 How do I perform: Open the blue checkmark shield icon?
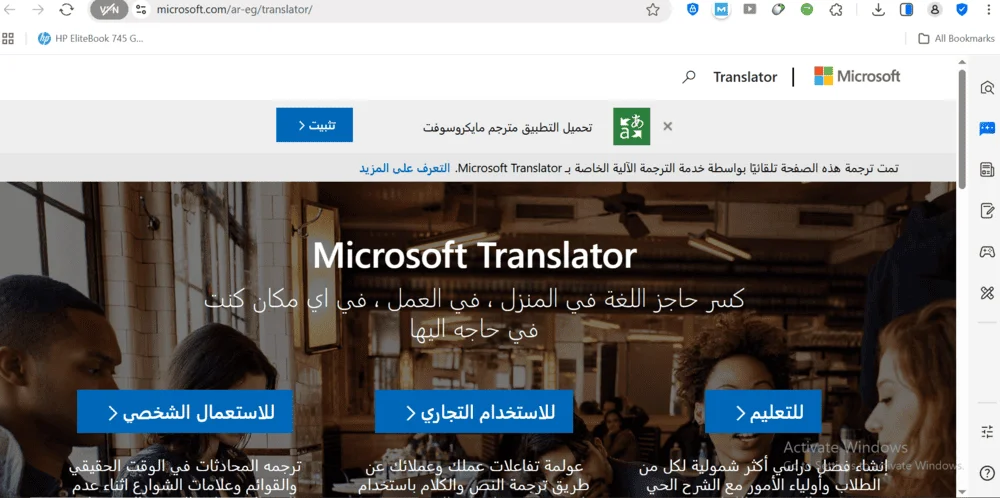[x=962, y=10]
